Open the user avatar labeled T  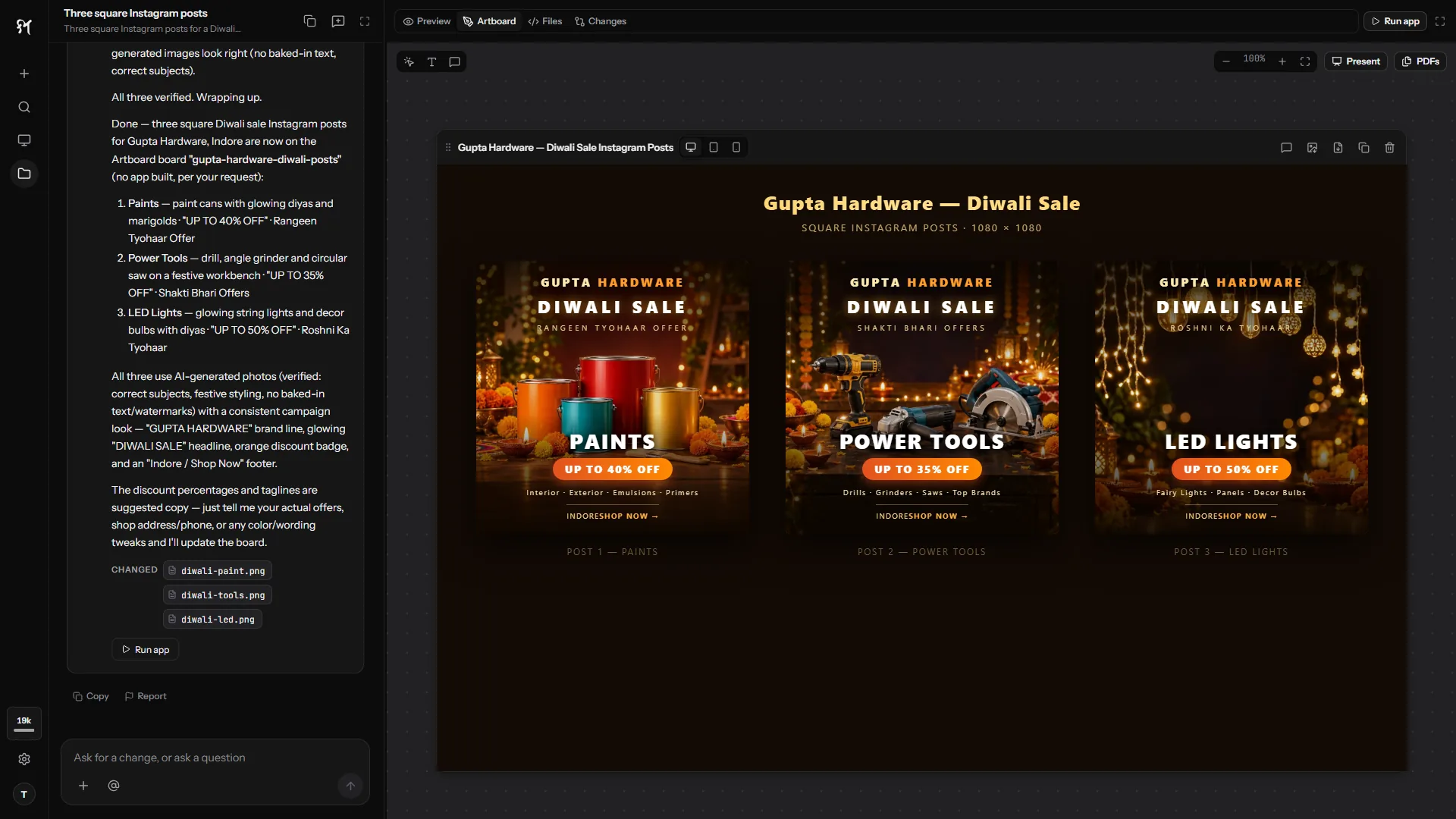pyautogui.click(x=24, y=794)
